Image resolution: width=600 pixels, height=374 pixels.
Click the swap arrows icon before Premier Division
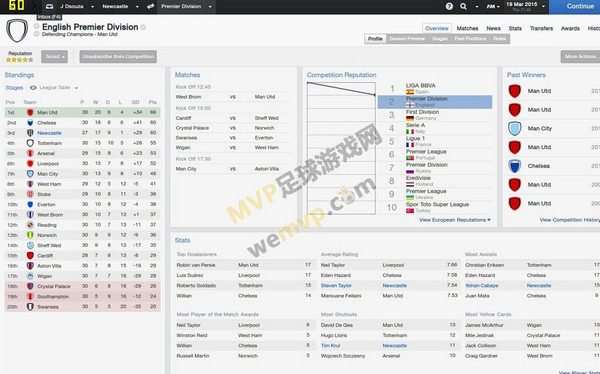151,7
